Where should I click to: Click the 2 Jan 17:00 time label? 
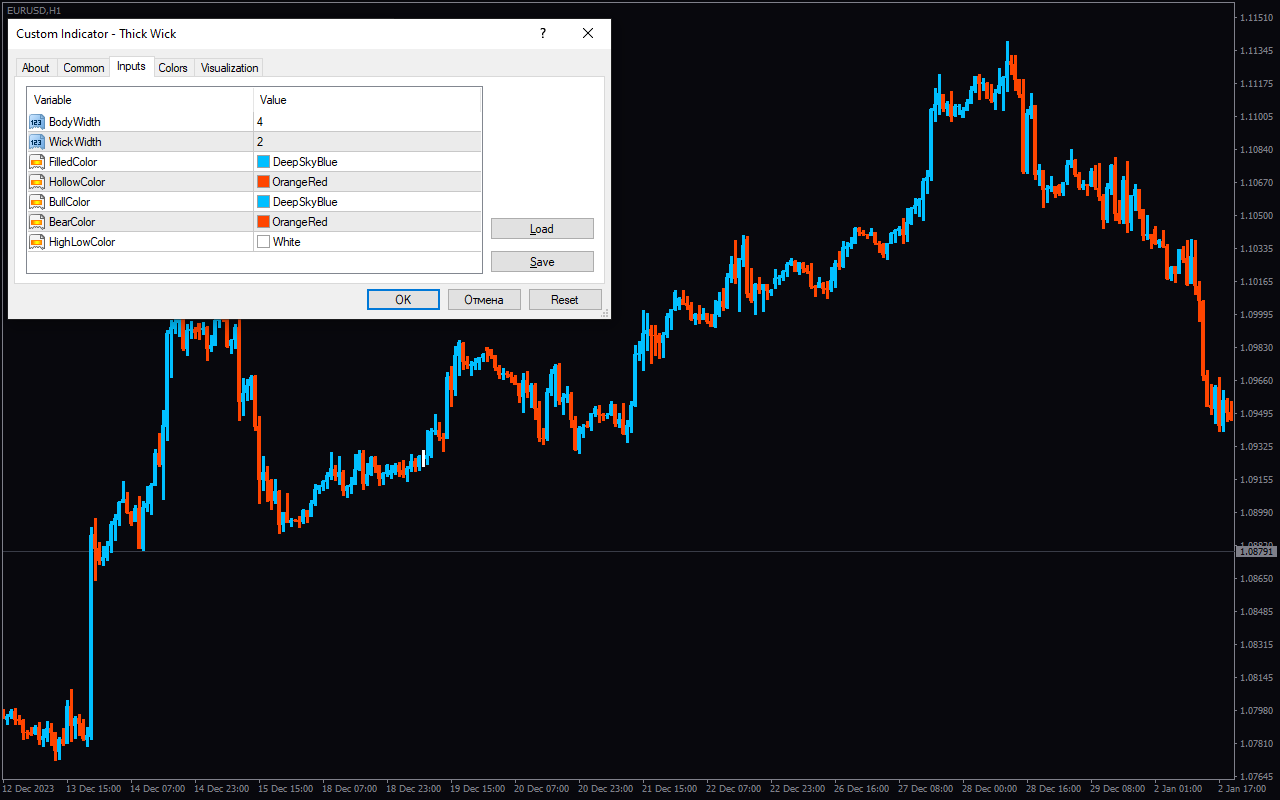(1244, 789)
